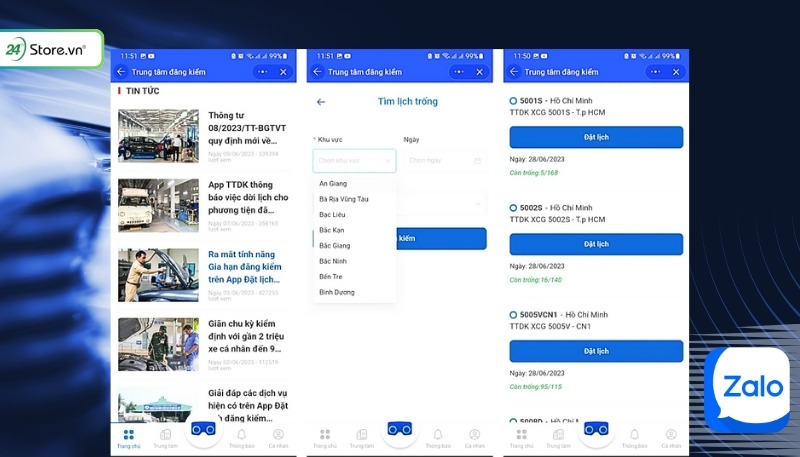
Task: Select Bắc Ninh from the list
Action: click(355, 261)
